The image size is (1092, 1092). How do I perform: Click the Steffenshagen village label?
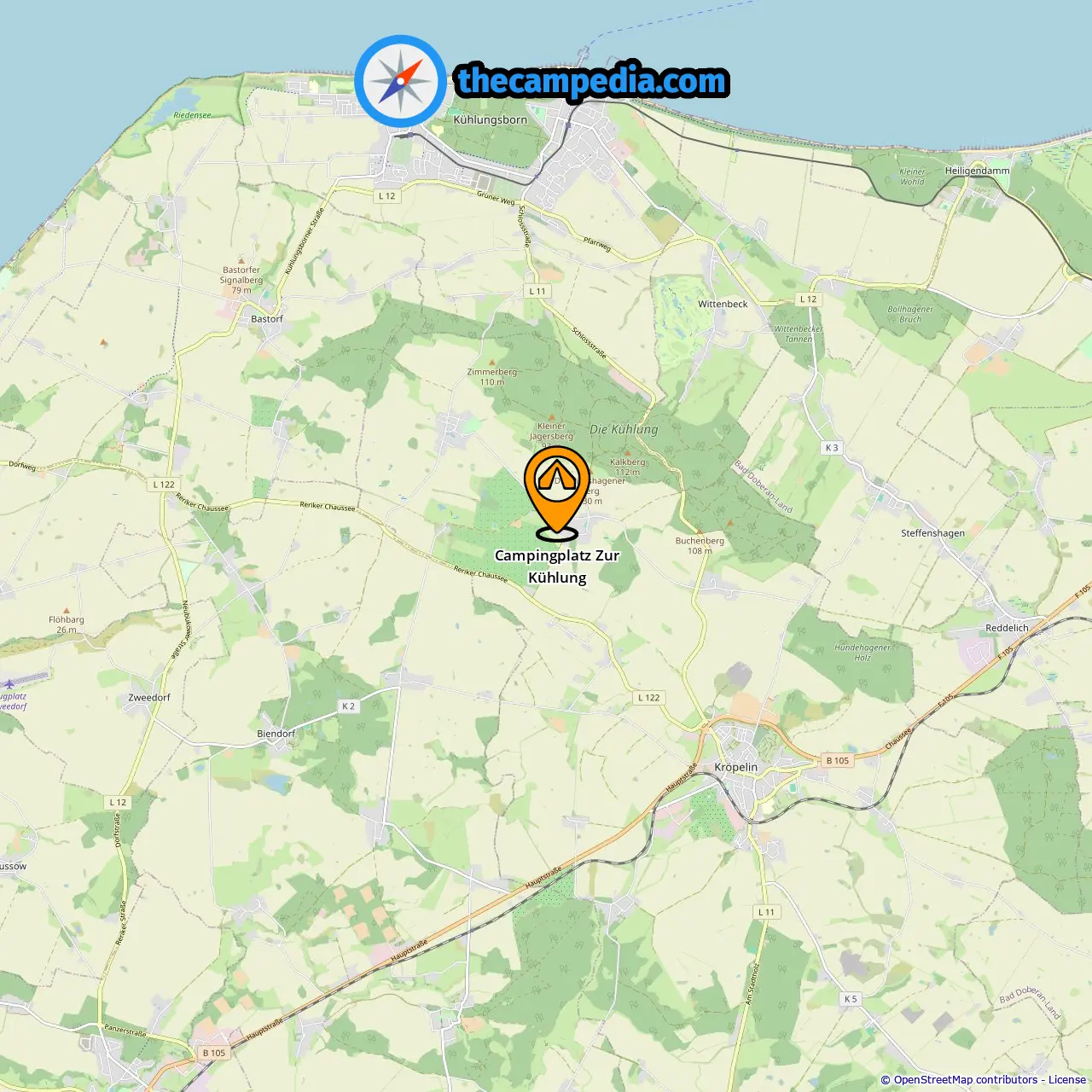pos(932,533)
